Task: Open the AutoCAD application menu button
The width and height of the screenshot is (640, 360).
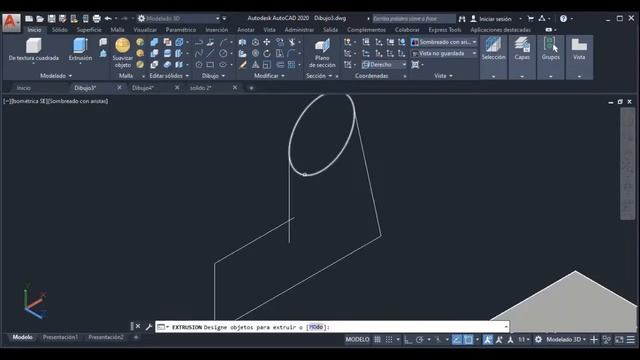Action: coord(11,22)
